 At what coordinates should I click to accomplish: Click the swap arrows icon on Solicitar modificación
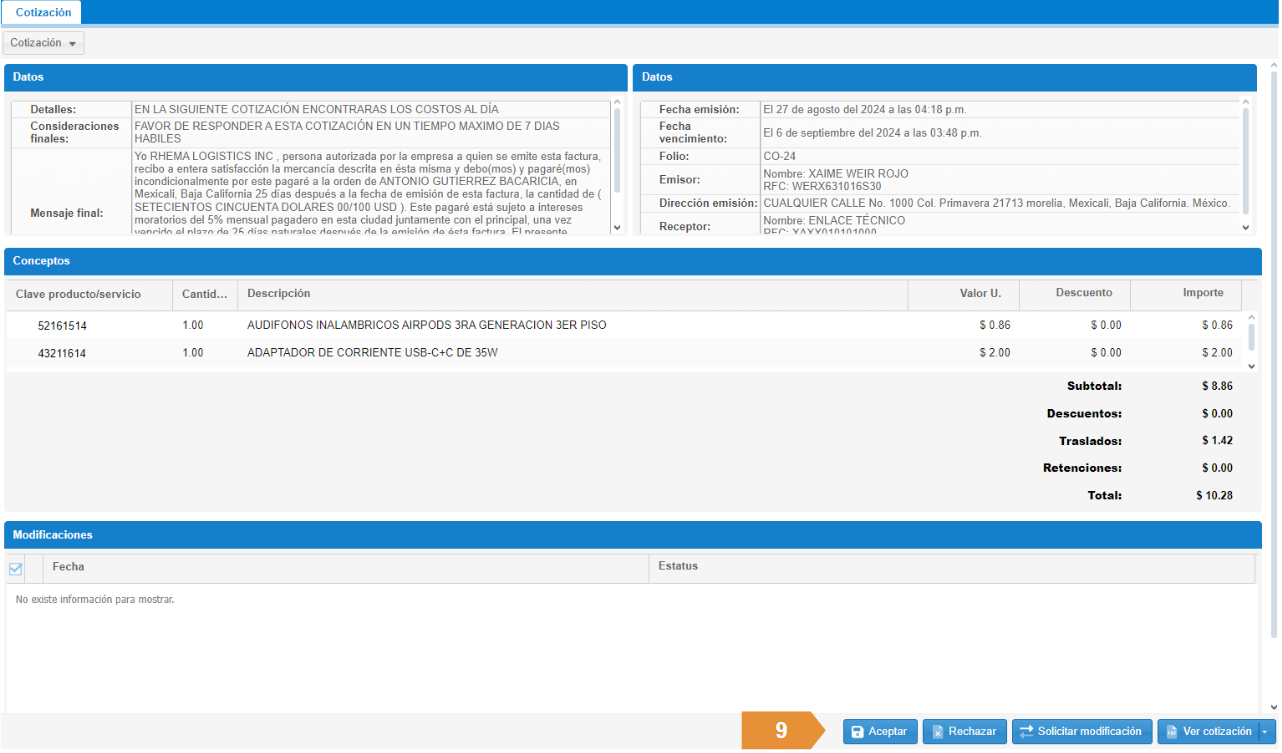(x=1026, y=732)
